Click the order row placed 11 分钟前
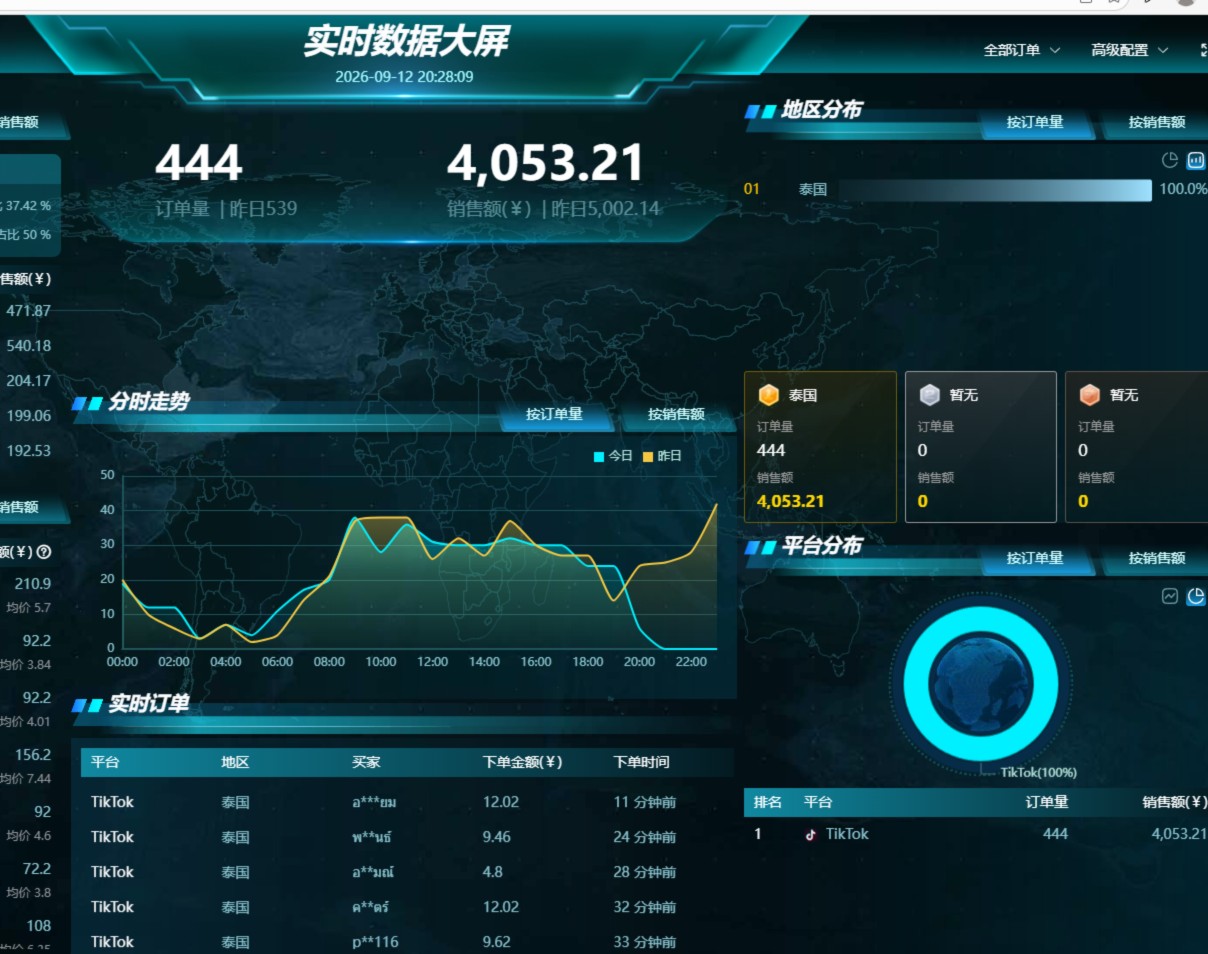Image resolution: width=1208 pixels, height=954 pixels. point(407,802)
